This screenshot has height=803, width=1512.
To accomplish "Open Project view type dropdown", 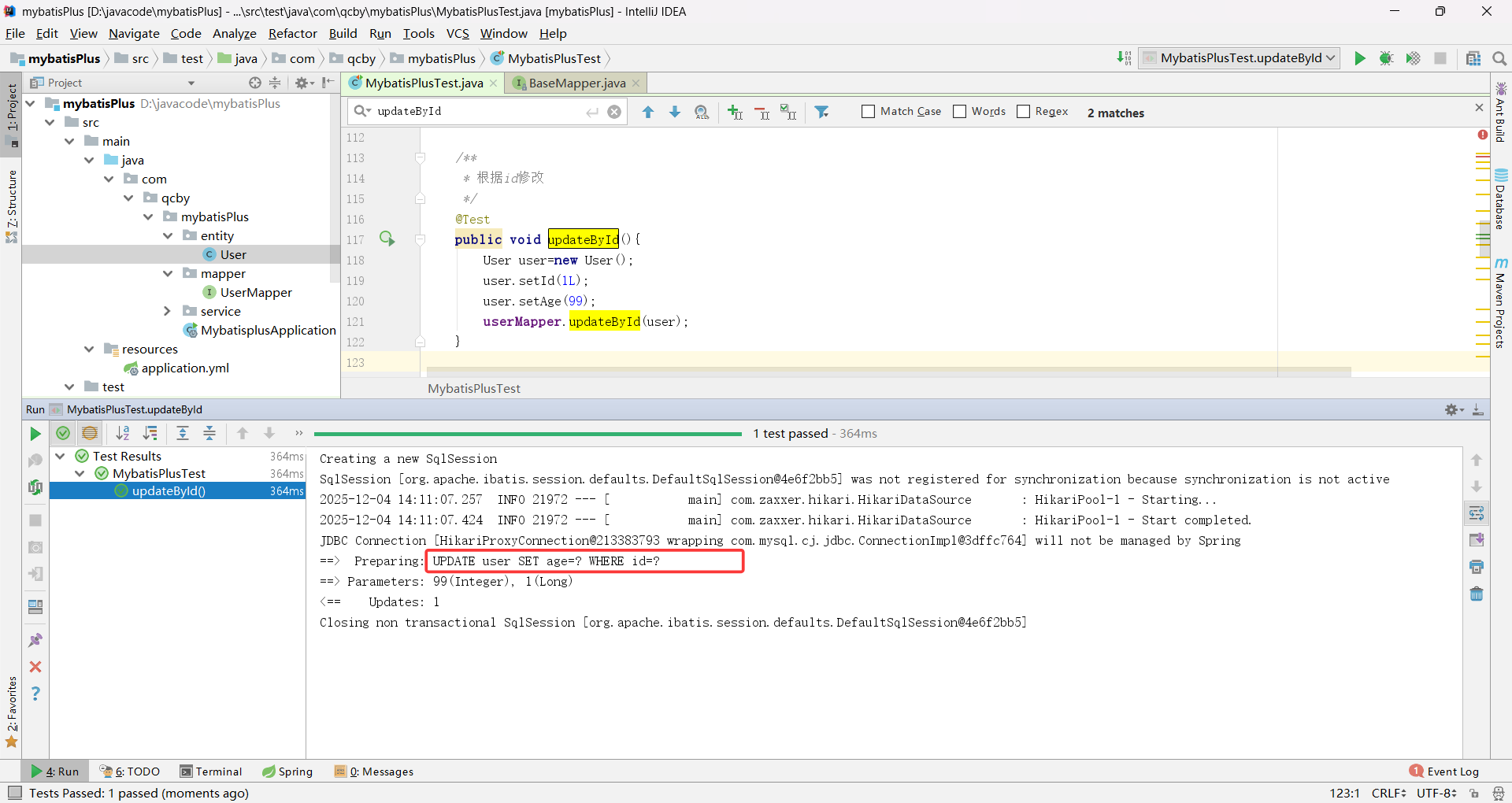I will [x=191, y=83].
